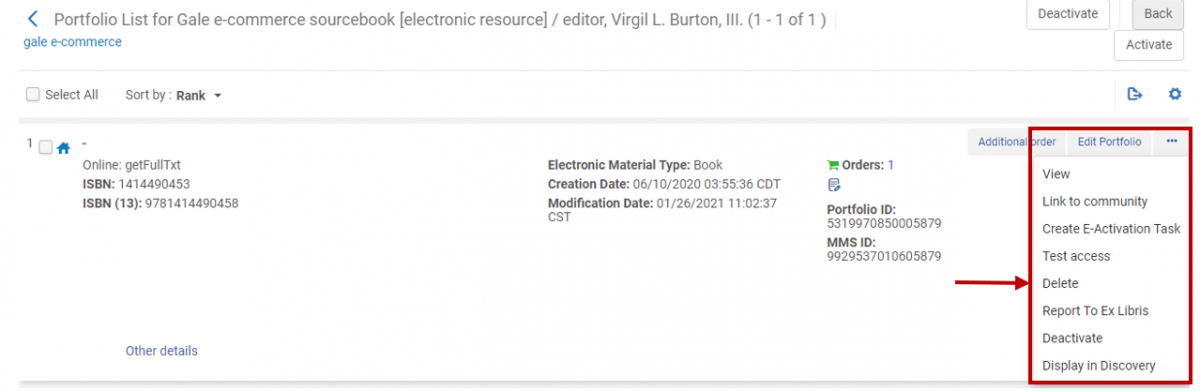
Task: Click the blue home icon
Action: pyautogui.click(x=63, y=148)
